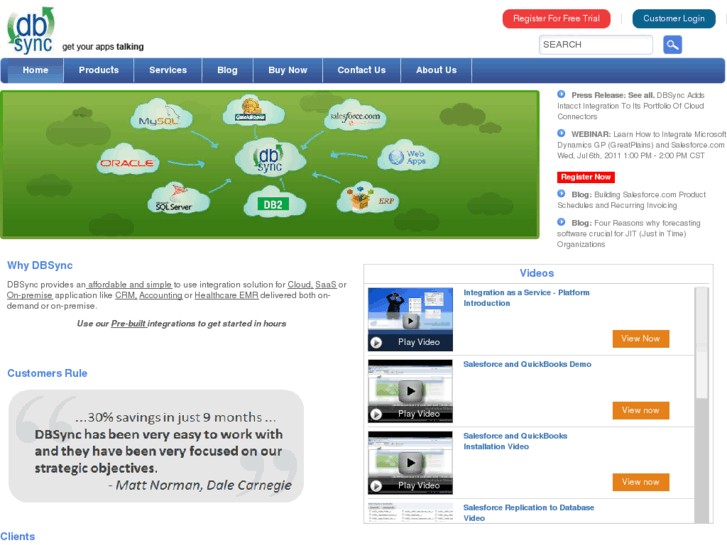This screenshot has height=545, width=727.
Task: Open Contact Us in navigation bar
Action: coord(362,70)
